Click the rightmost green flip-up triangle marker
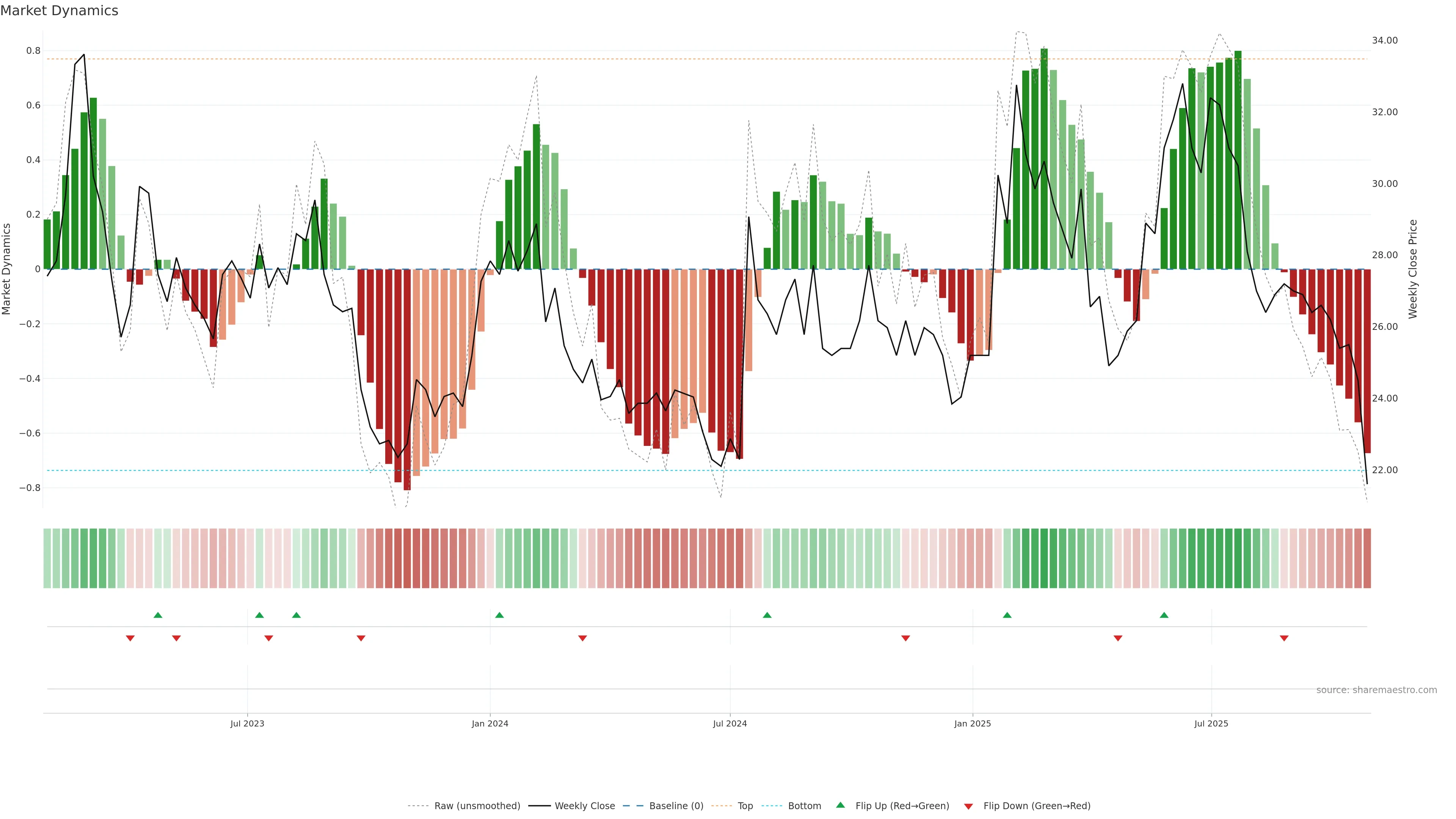Screen dimensions: 1456x819 pyautogui.click(x=1164, y=615)
